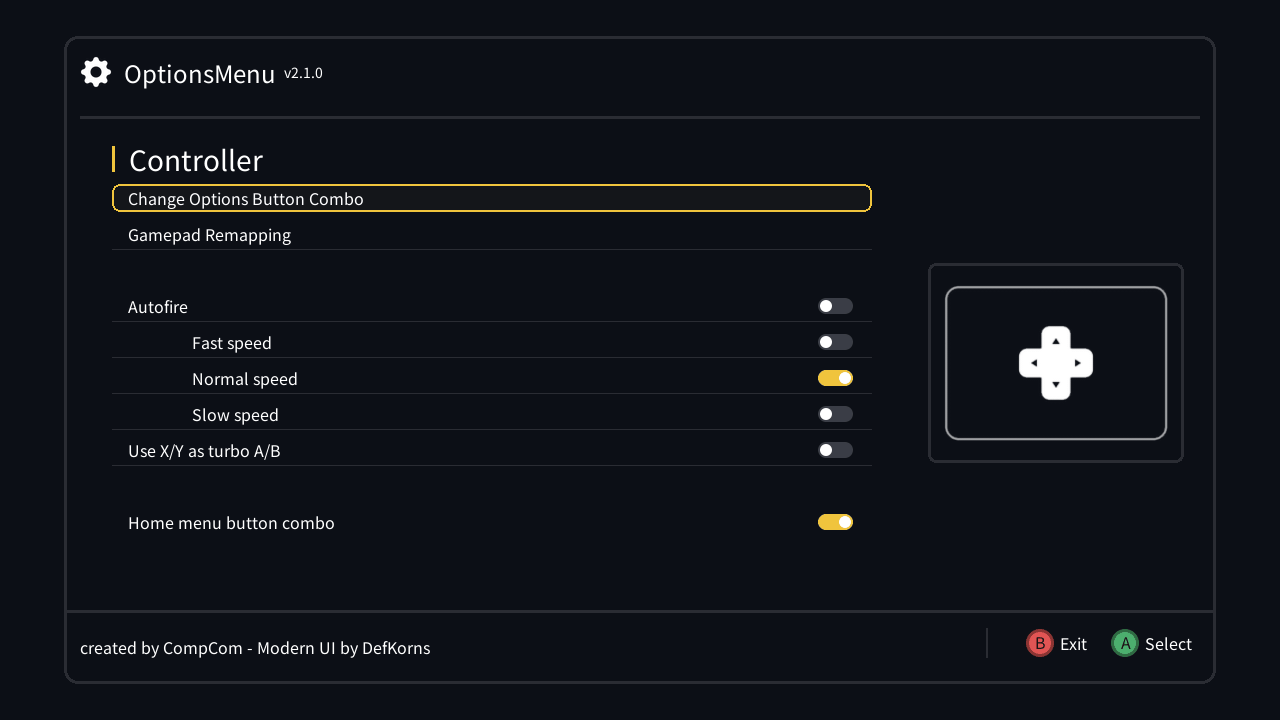Click the v2.1.0 version label
1280x720 pixels.
click(x=303, y=73)
